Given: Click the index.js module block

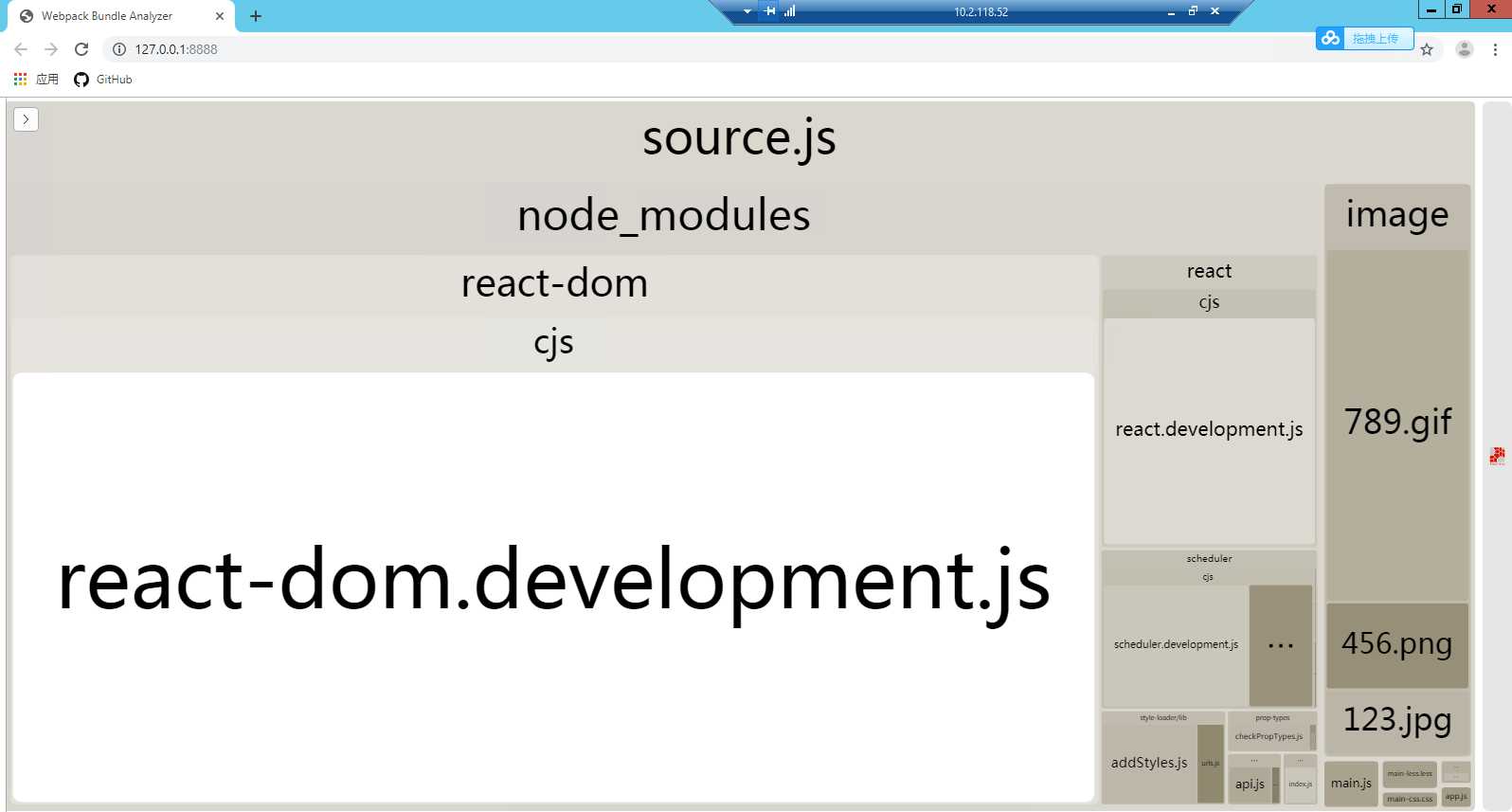Looking at the screenshot, I should coord(1301,785).
